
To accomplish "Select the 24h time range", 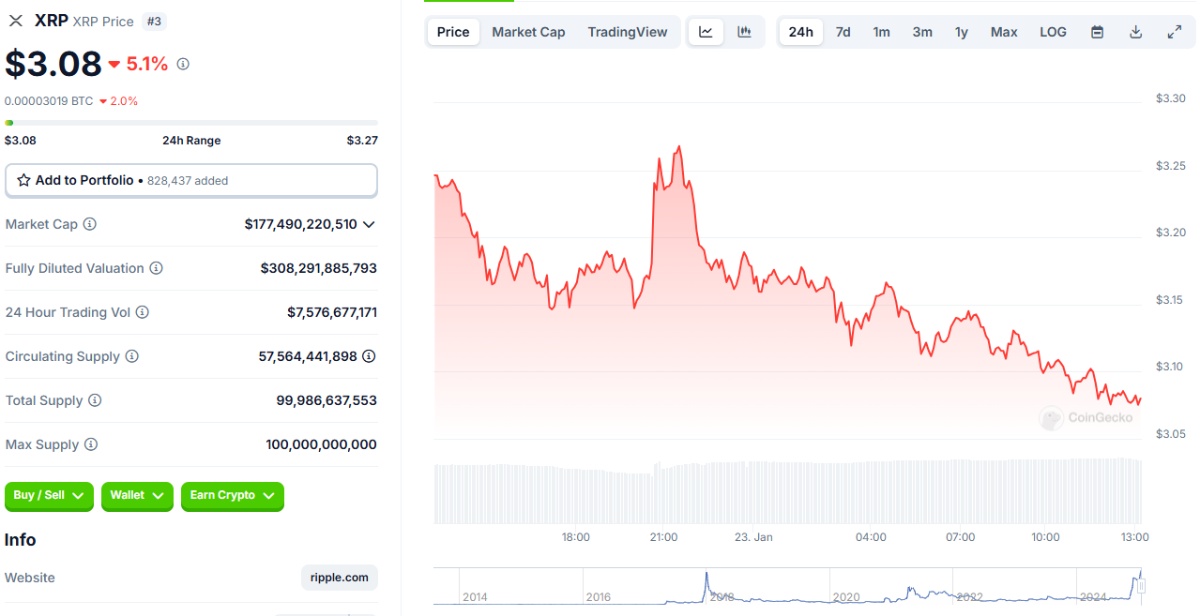I will (801, 32).
